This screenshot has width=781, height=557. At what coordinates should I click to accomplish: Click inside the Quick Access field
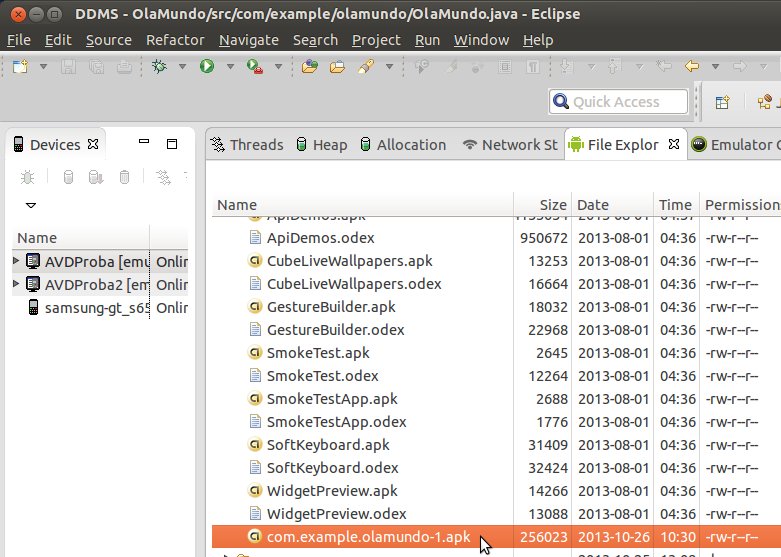(x=618, y=102)
